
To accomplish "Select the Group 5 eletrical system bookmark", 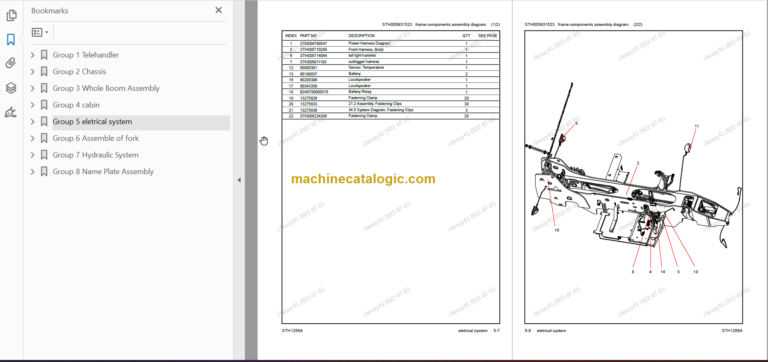I will 92,121.
